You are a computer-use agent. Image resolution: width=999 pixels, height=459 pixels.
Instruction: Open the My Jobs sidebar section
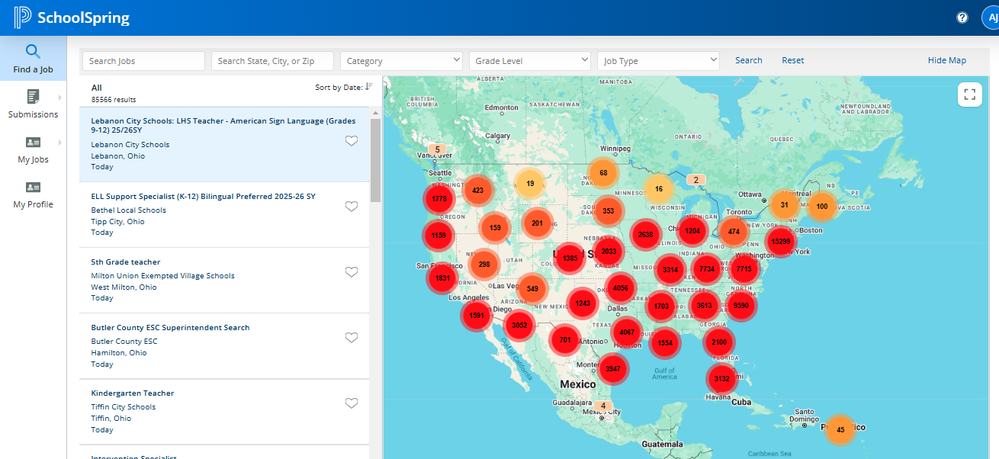[33, 149]
